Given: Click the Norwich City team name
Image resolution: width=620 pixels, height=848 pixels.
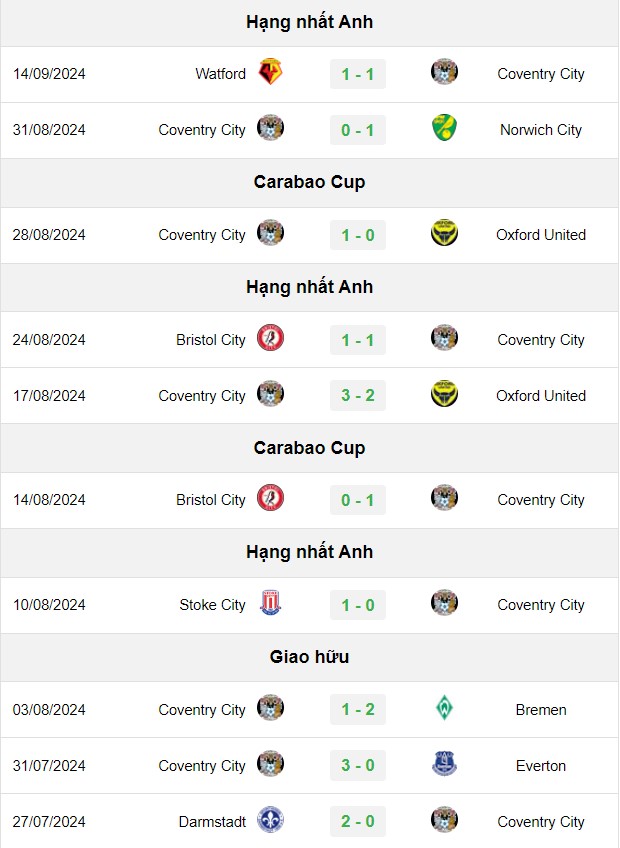Looking at the screenshot, I should (540, 130).
